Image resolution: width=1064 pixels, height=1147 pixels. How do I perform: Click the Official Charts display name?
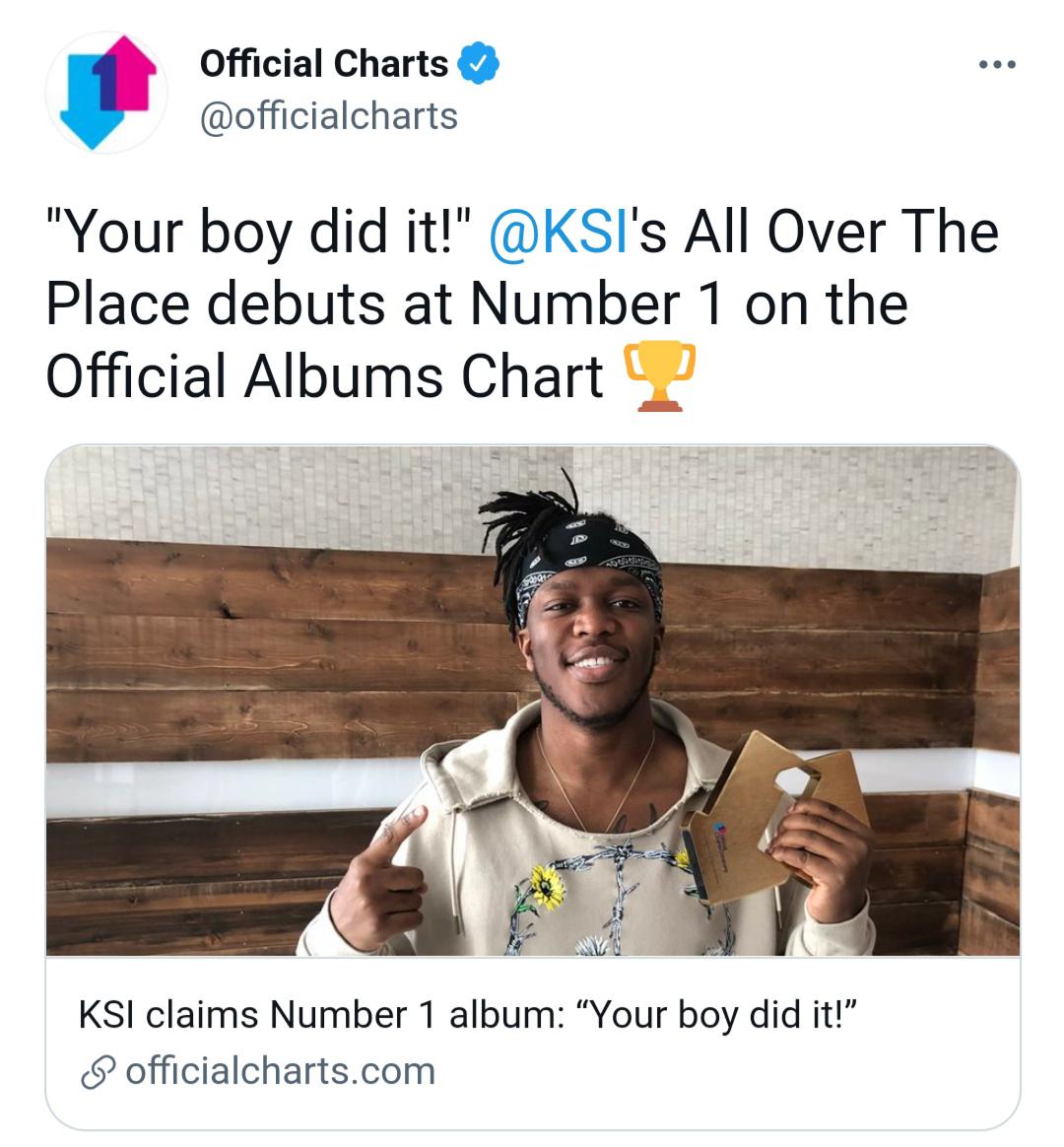pos(315,65)
